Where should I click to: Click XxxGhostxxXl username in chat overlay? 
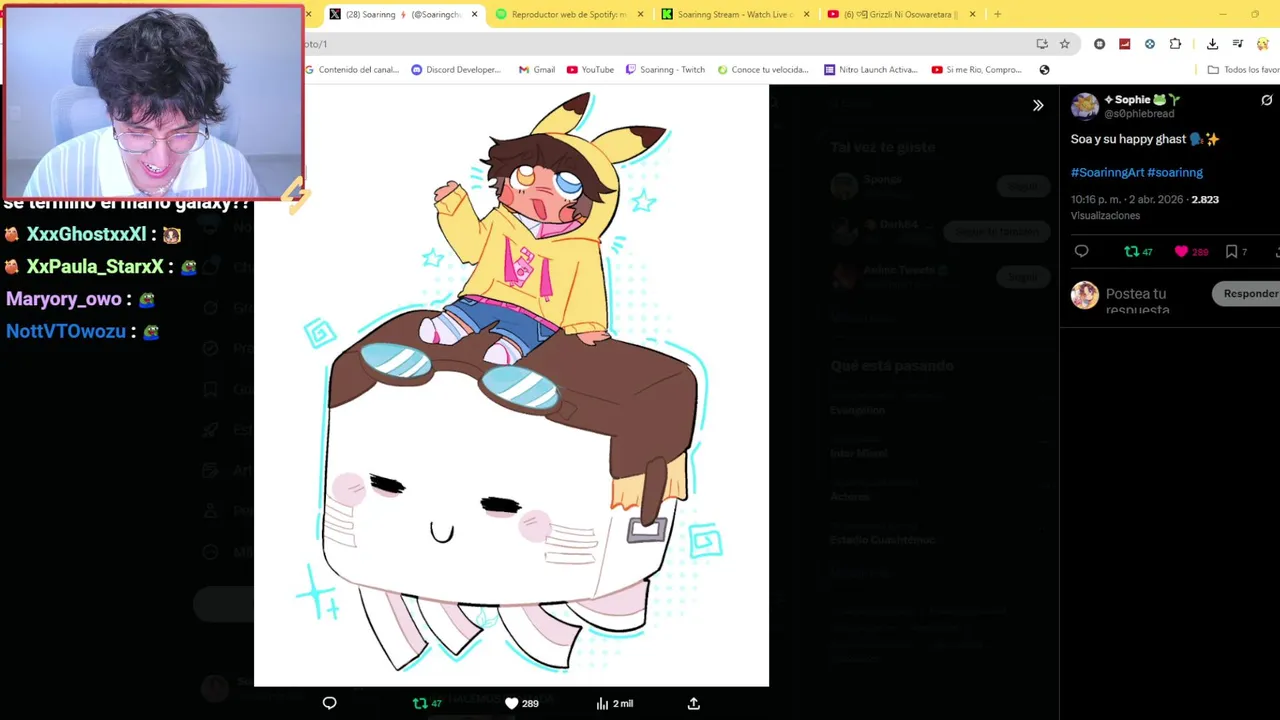coord(86,234)
